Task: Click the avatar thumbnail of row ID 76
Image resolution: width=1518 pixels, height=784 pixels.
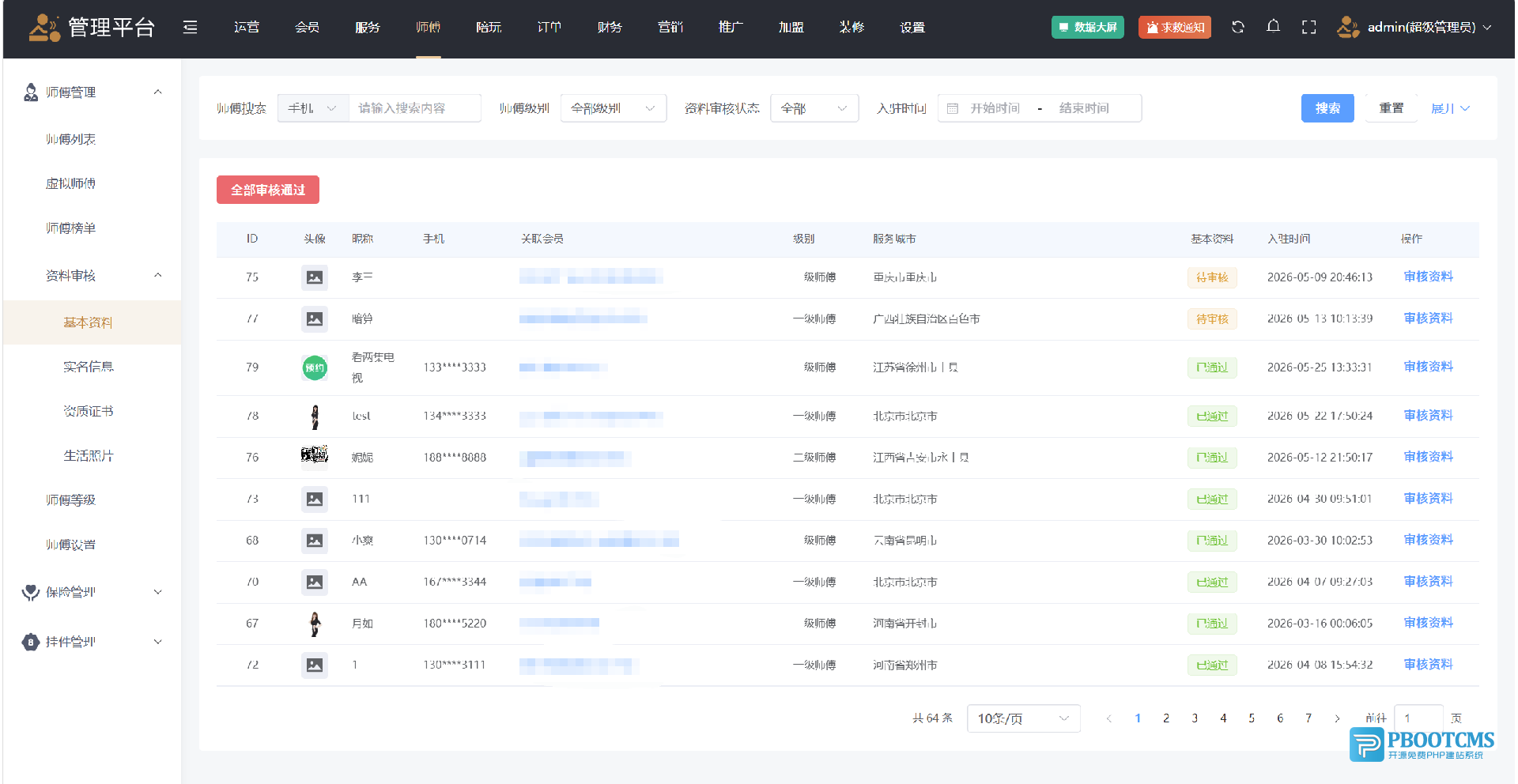Action: (315, 457)
